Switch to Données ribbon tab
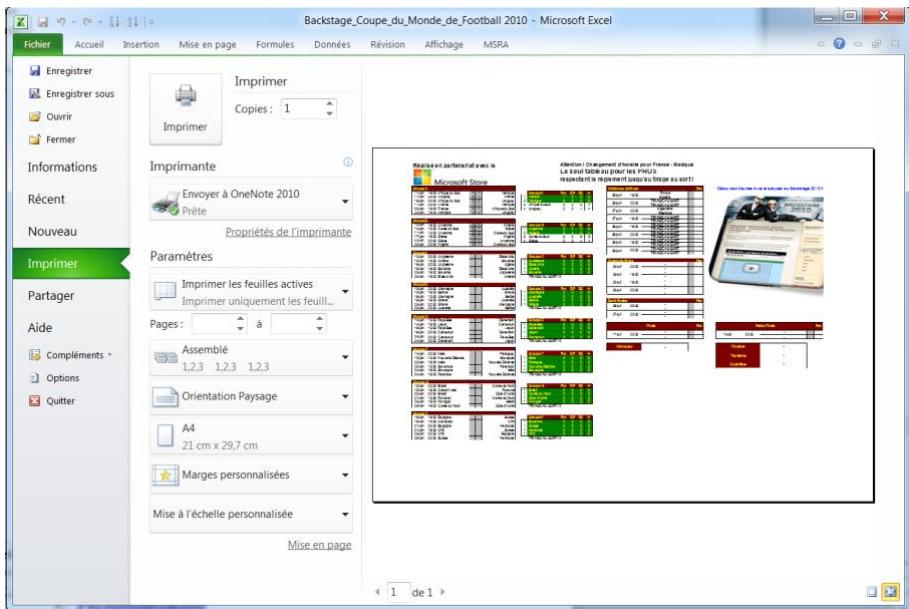The height and width of the screenshot is (609, 909). (x=332, y=45)
